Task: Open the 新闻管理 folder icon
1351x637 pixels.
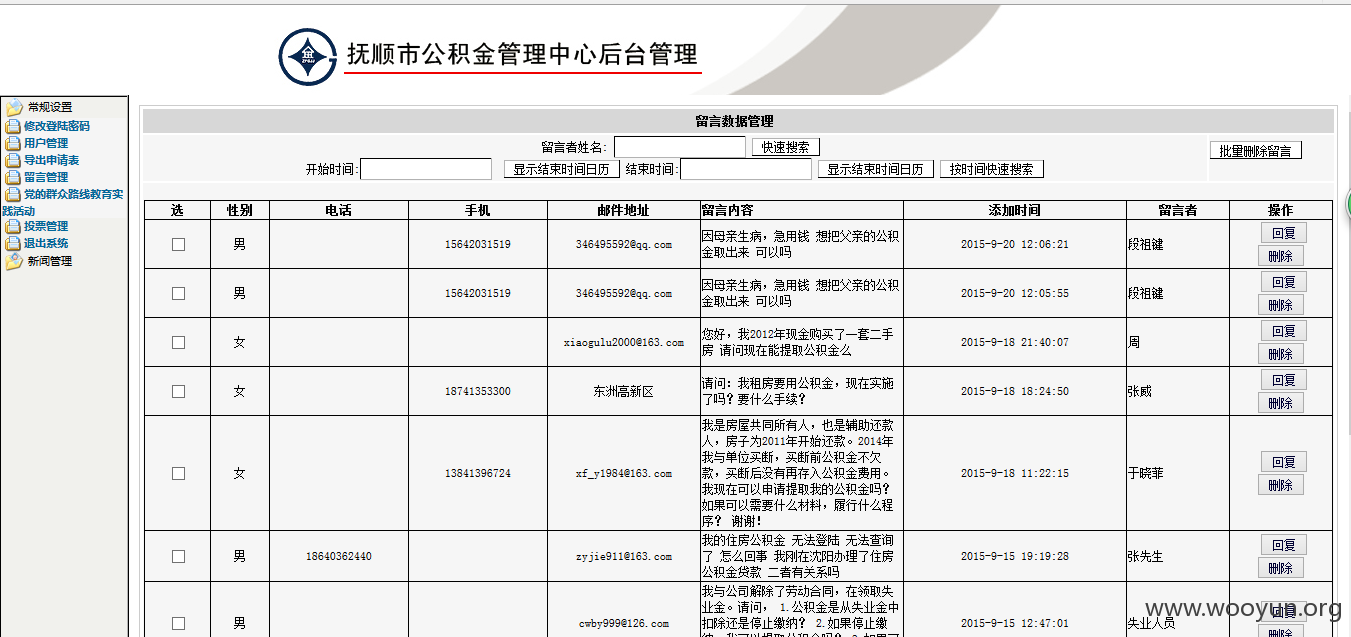Action: (x=13, y=262)
